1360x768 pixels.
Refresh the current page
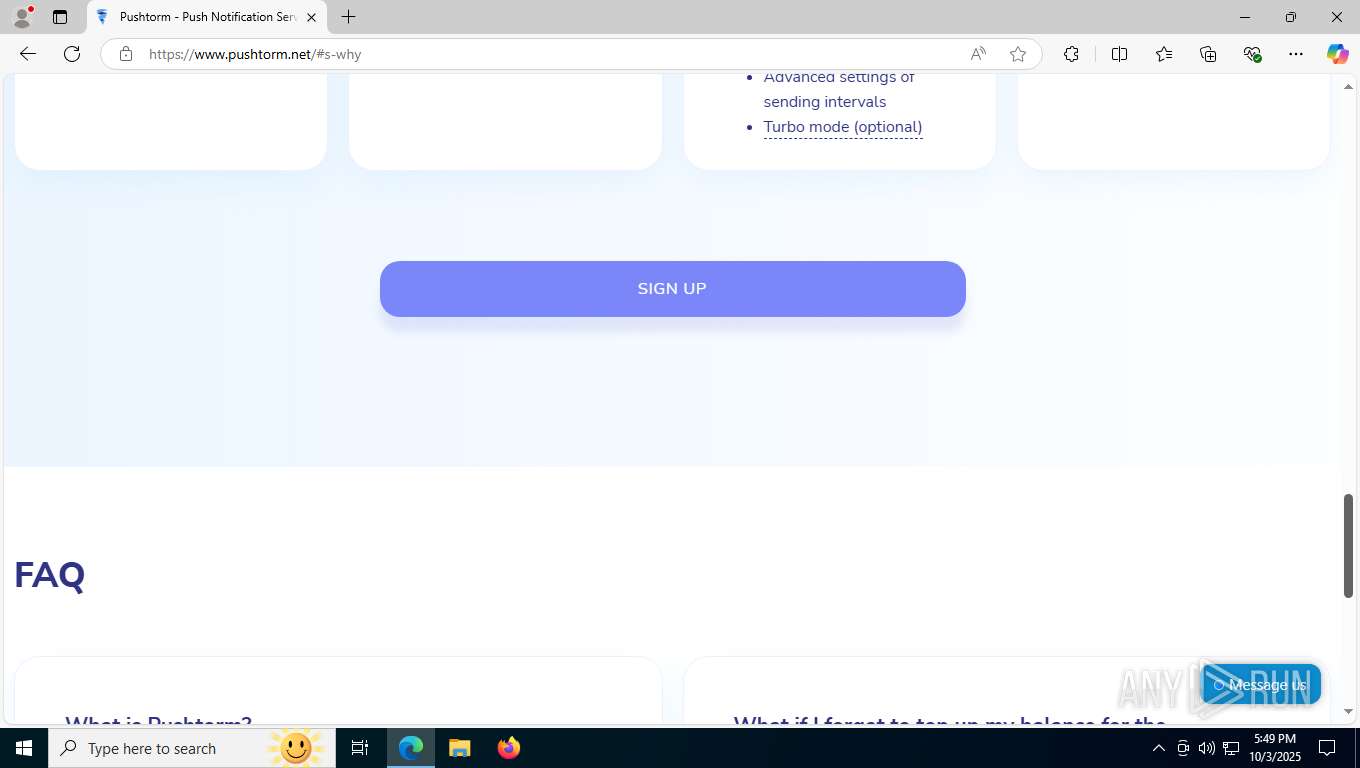click(72, 54)
